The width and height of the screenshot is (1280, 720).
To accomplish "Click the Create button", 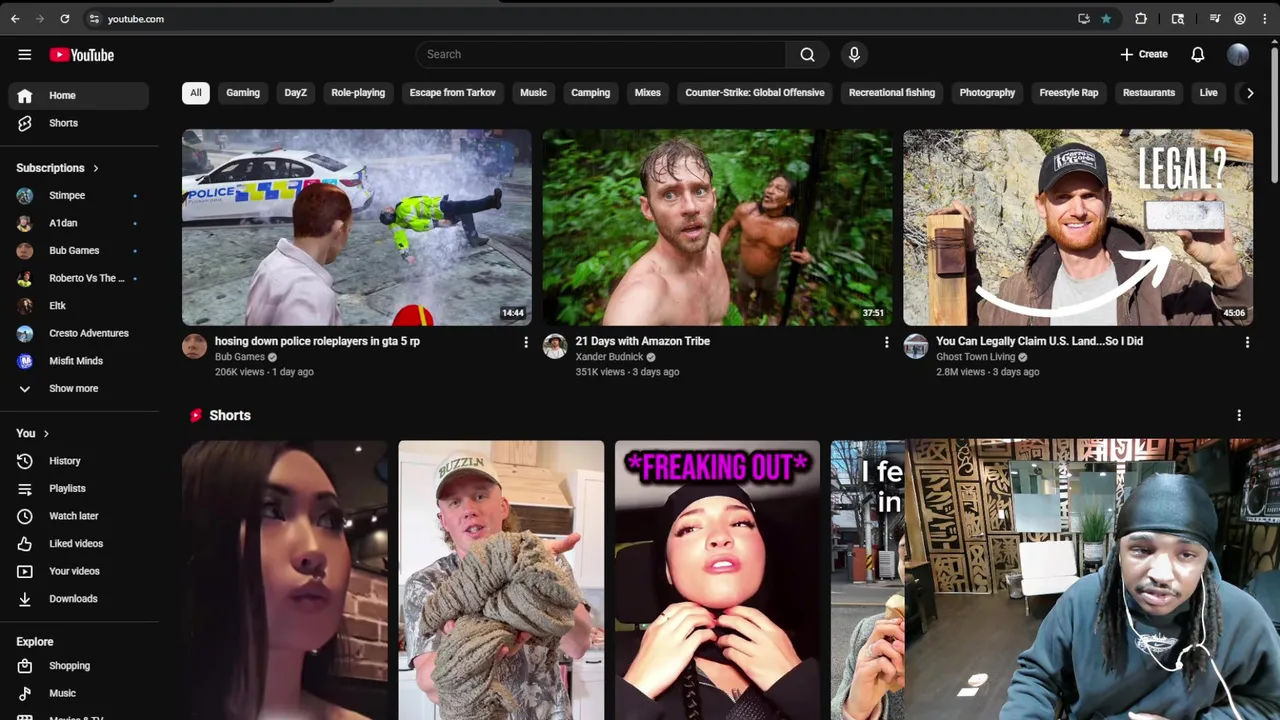I will (x=1144, y=55).
